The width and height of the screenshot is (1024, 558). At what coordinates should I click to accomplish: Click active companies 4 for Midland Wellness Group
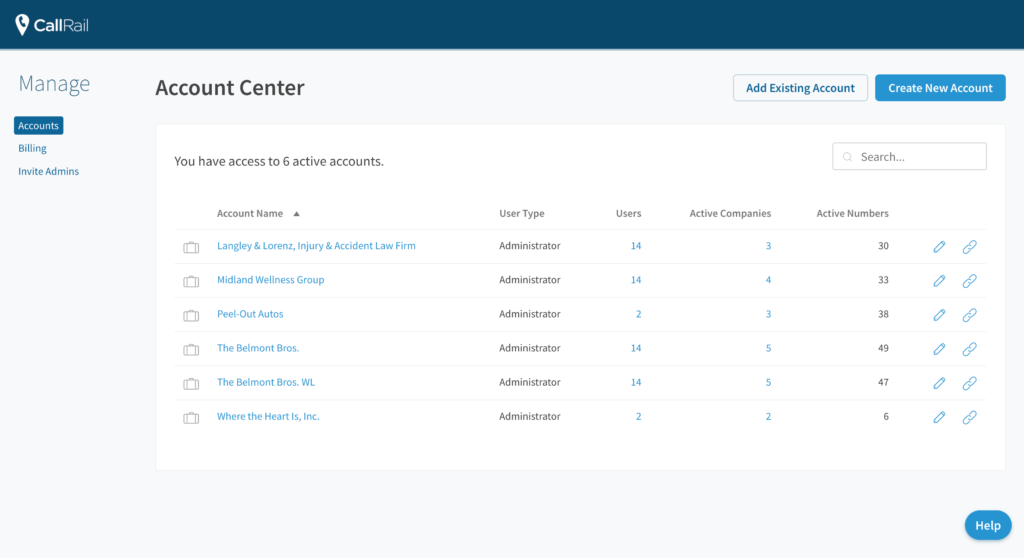coord(768,280)
